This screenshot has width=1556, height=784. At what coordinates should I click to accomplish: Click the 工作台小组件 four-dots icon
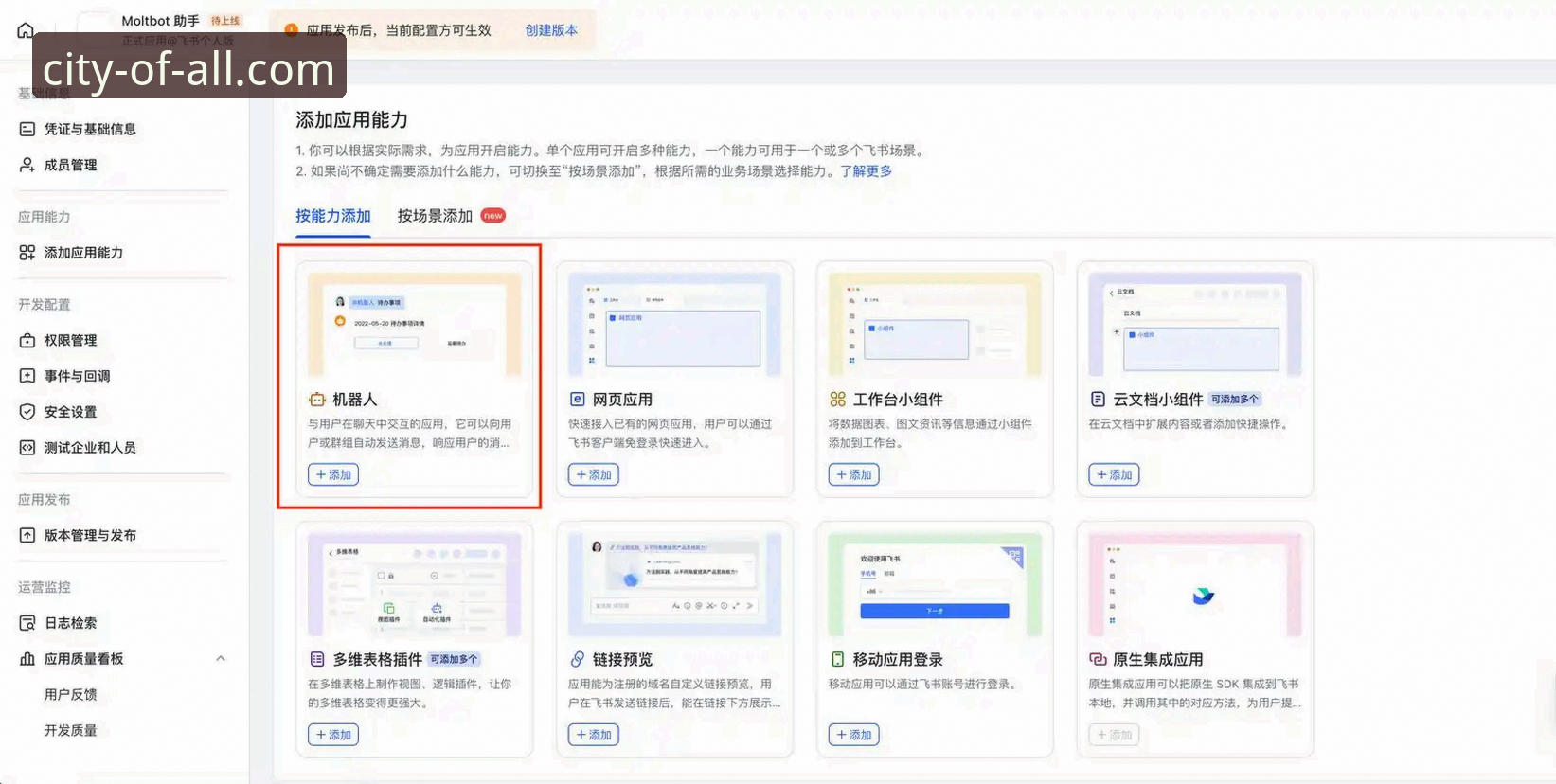click(838, 400)
